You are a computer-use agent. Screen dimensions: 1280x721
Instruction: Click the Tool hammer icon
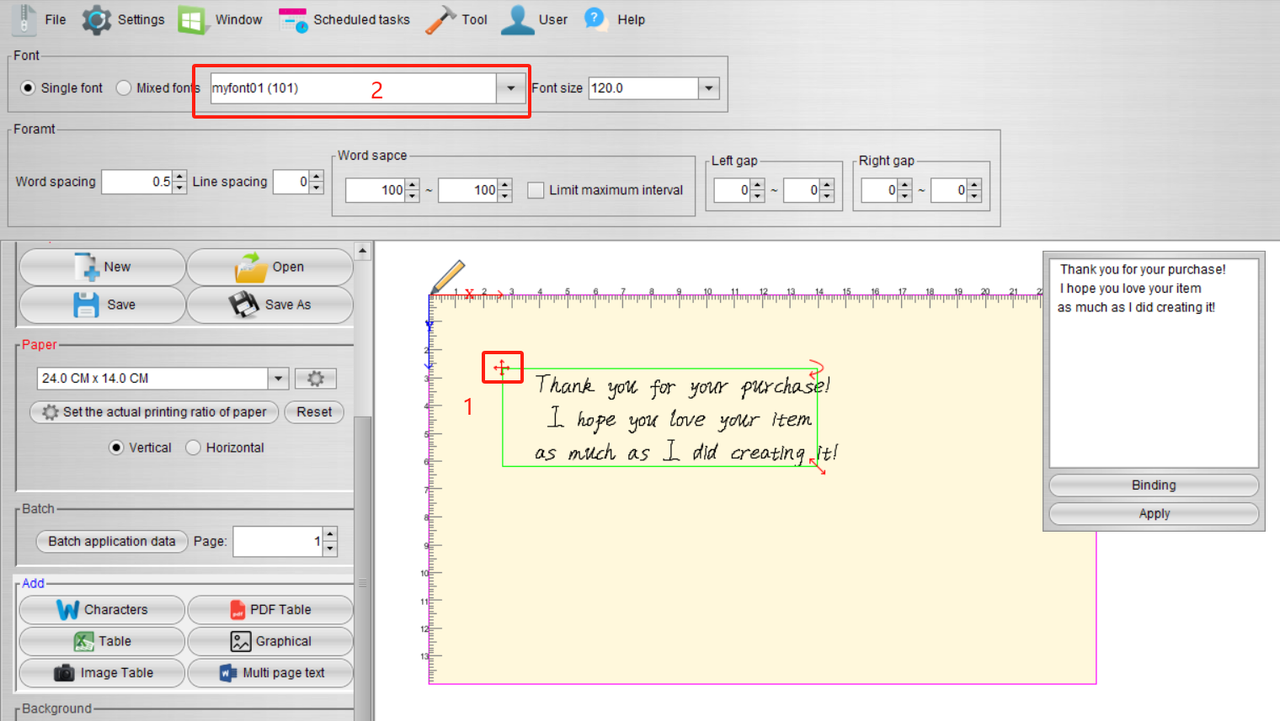(x=441, y=19)
